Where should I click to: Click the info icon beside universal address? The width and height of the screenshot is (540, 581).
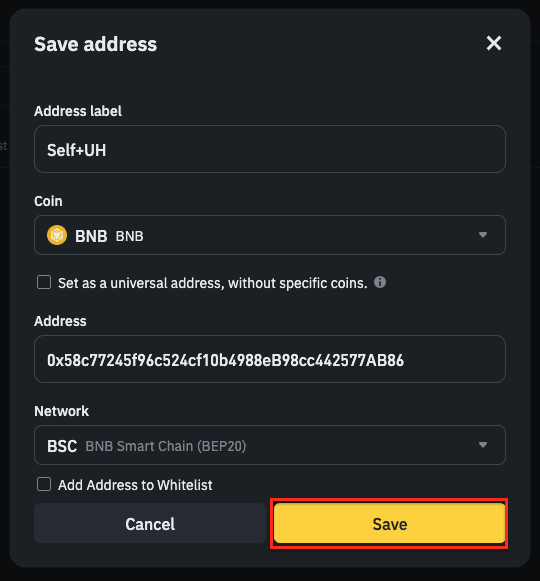pyautogui.click(x=380, y=282)
